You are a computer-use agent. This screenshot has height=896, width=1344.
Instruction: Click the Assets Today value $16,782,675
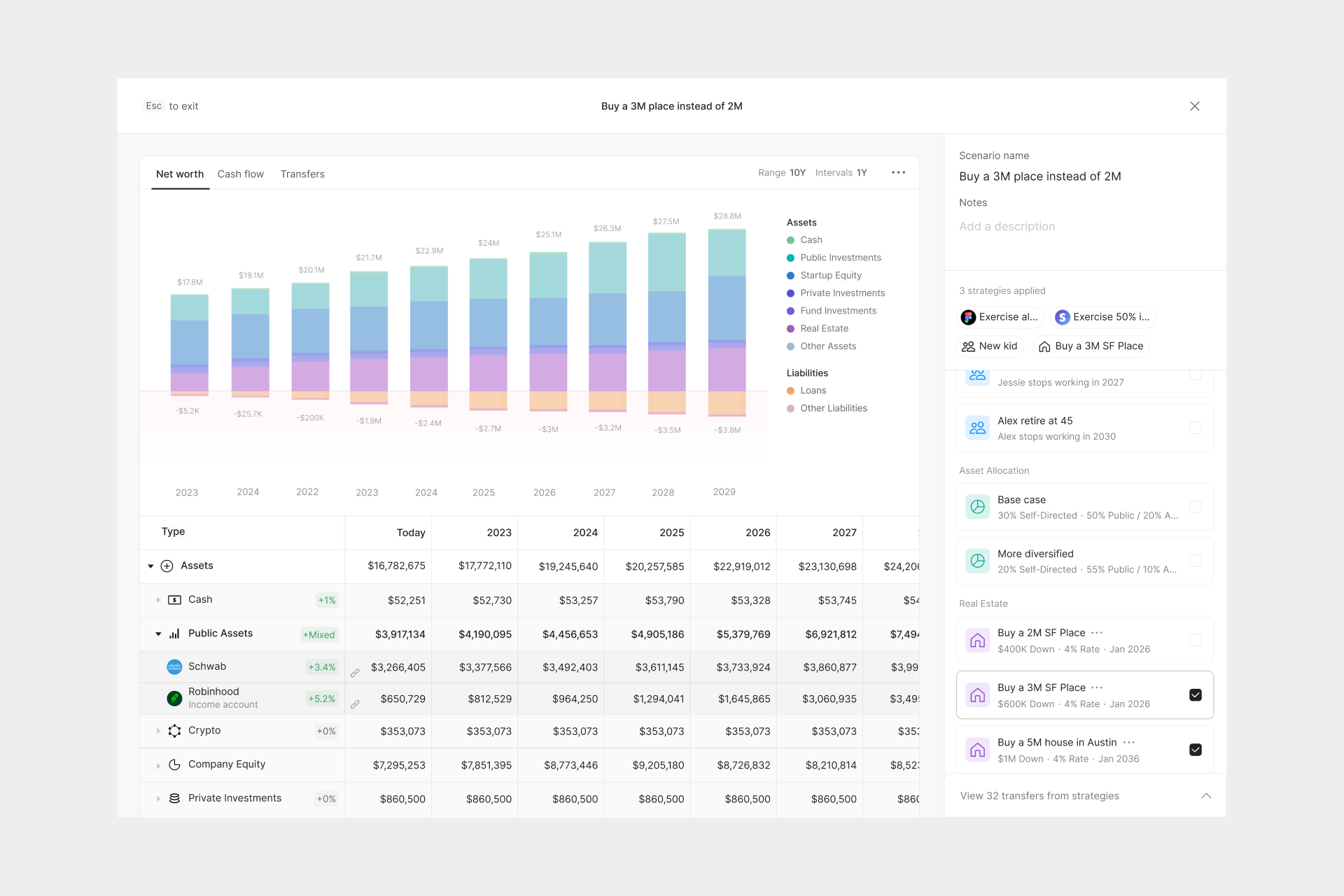[x=396, y=566]
